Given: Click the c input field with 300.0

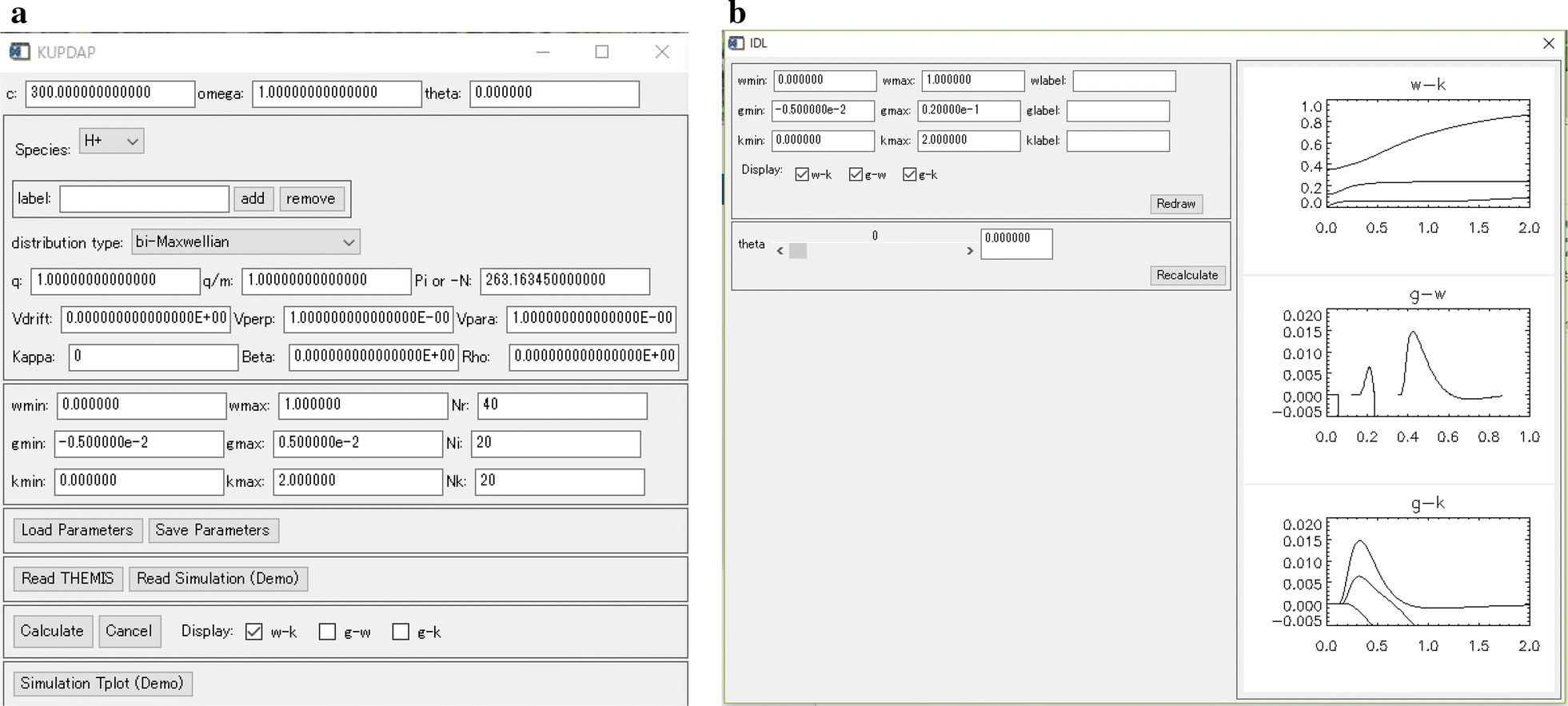Looking at the screenshot, I should point(110,94).
